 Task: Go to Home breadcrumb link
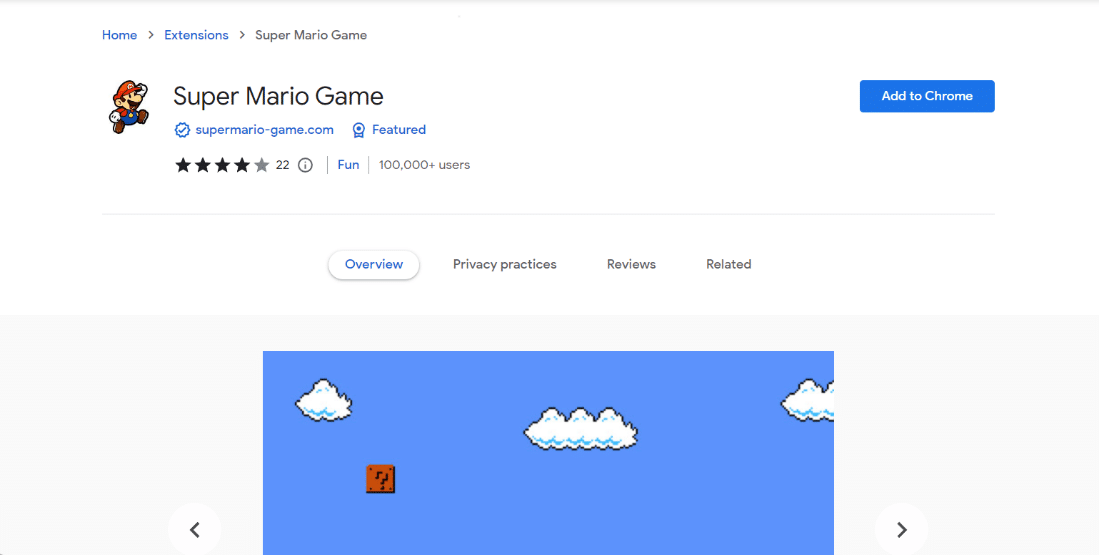[119, 35]
